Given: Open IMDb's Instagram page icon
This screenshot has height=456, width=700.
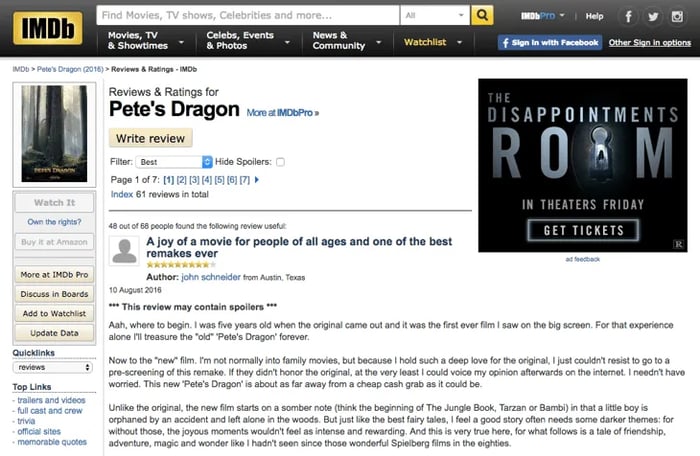Looking at the screenshot, I should tap(677, 17).
